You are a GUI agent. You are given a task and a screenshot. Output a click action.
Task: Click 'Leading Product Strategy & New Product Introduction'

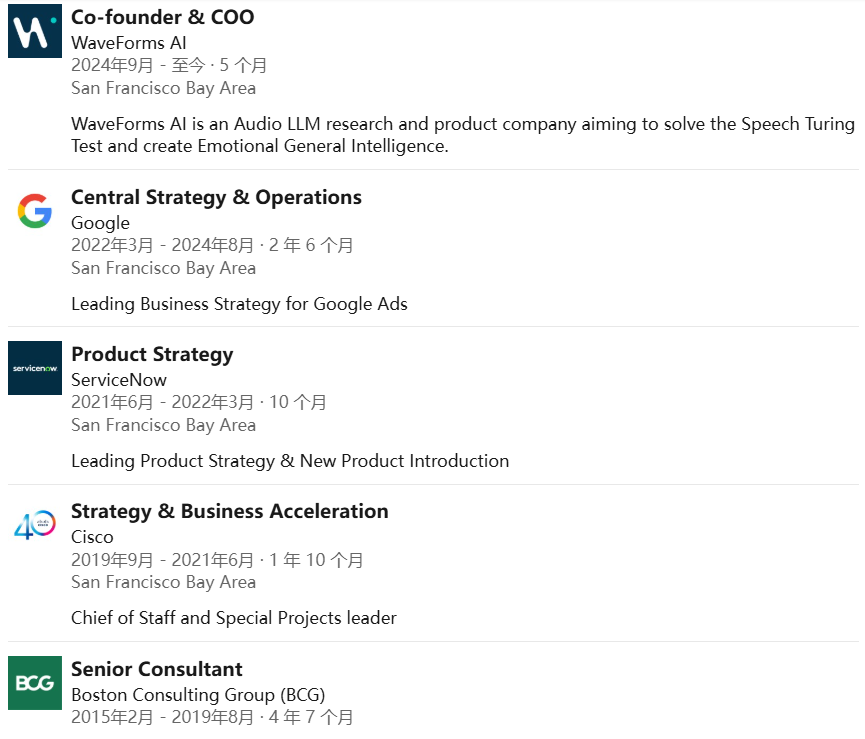pos(290,461)
